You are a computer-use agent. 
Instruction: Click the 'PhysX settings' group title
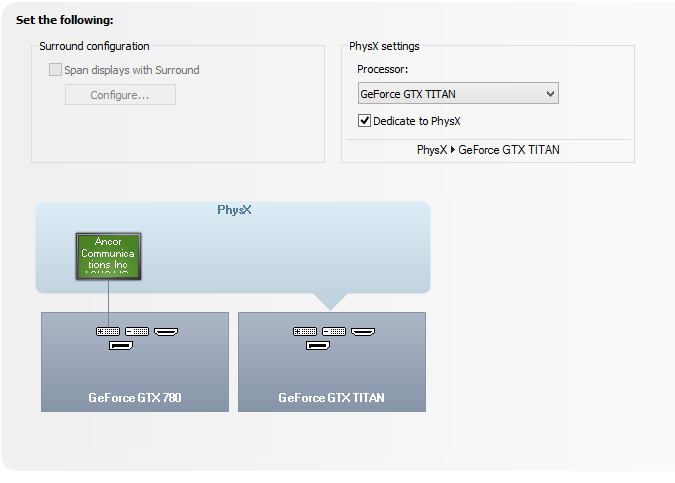pos(384,46)
